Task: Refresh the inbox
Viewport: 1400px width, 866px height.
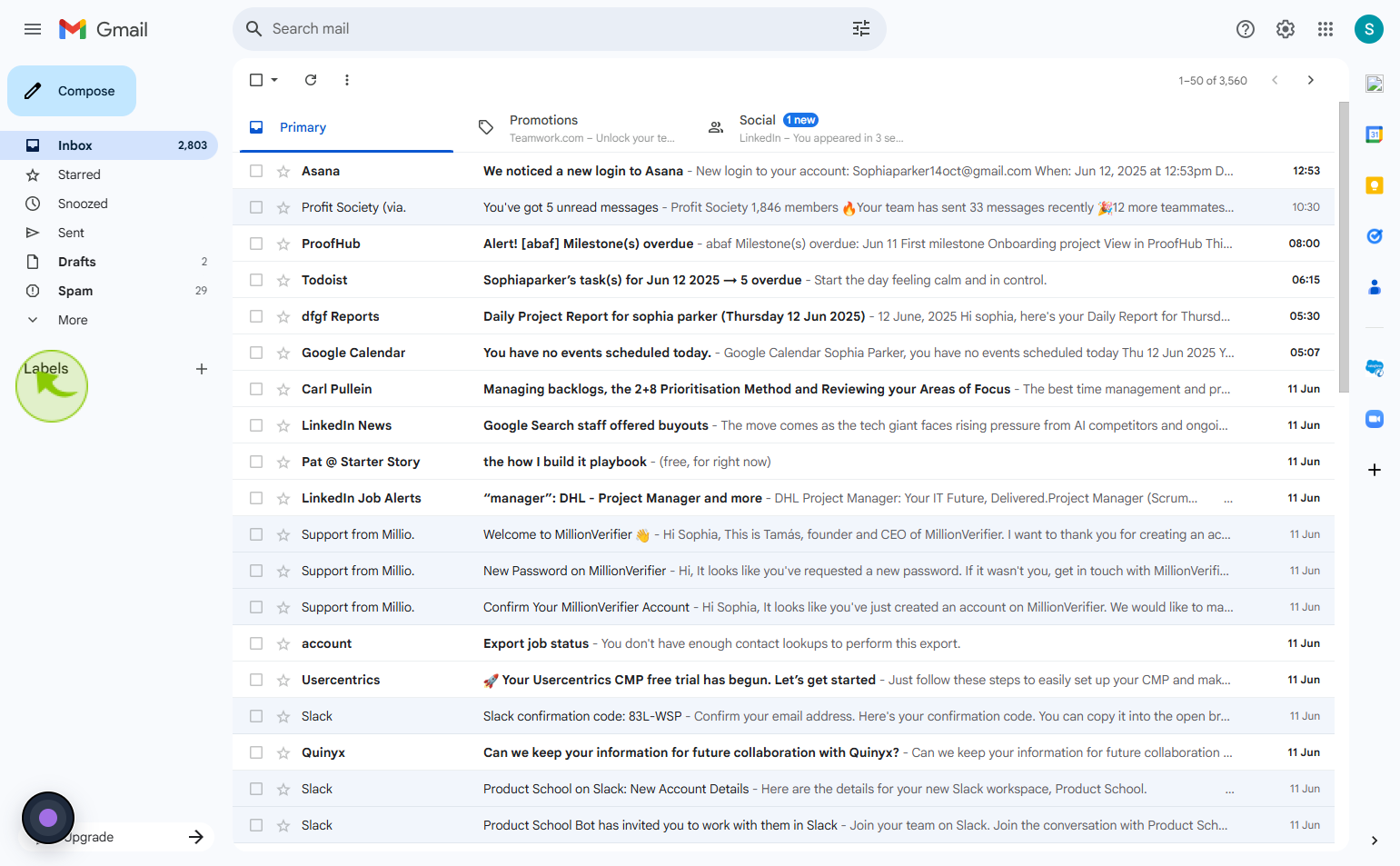Action: pyautogui.click(x=311, y=80)
